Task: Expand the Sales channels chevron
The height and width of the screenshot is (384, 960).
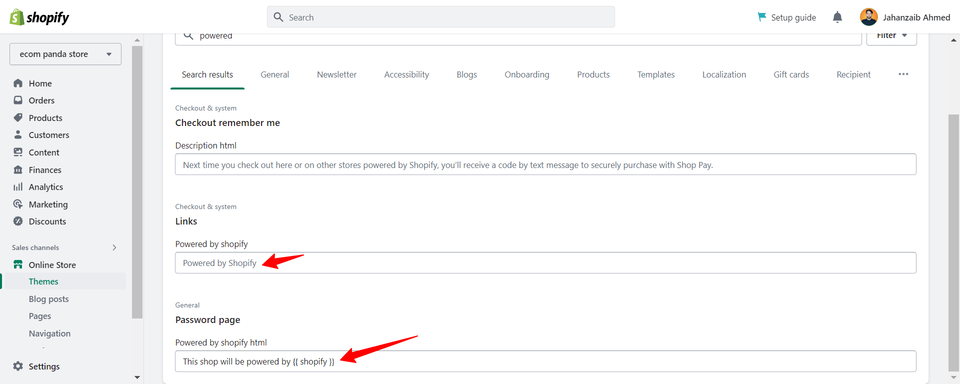Action: click(114, 247)
